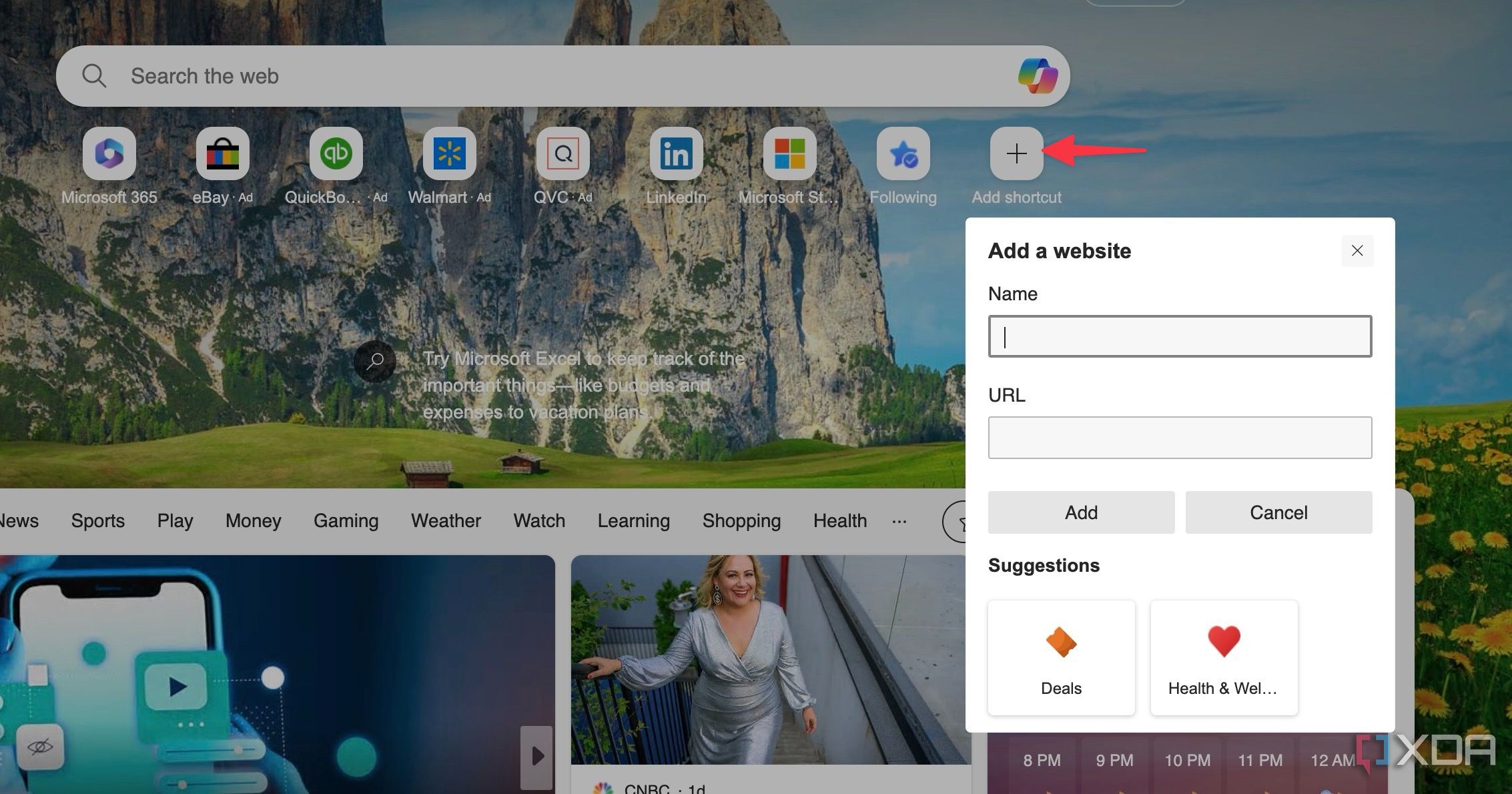Click in the Search the web box

562,76
